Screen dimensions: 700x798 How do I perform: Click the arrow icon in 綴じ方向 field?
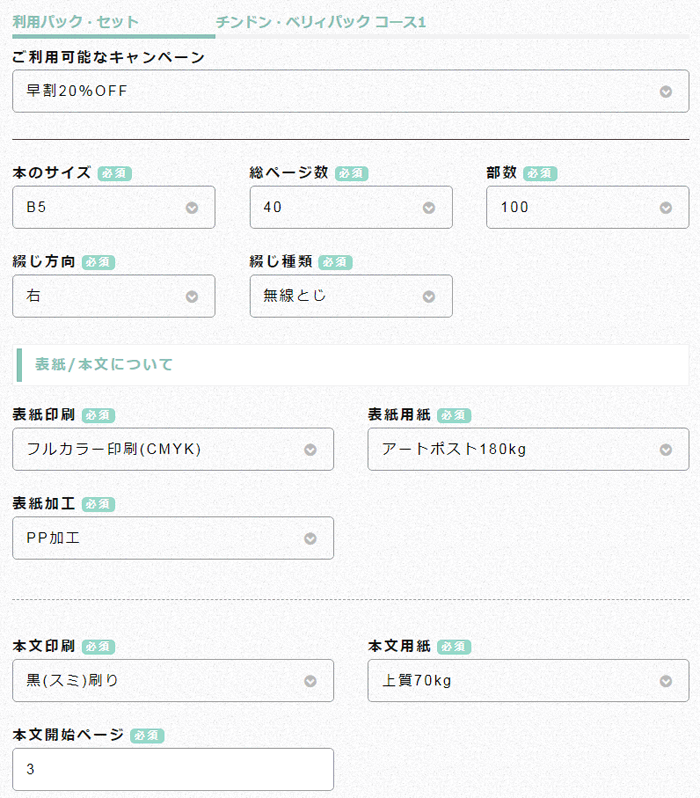191,297
